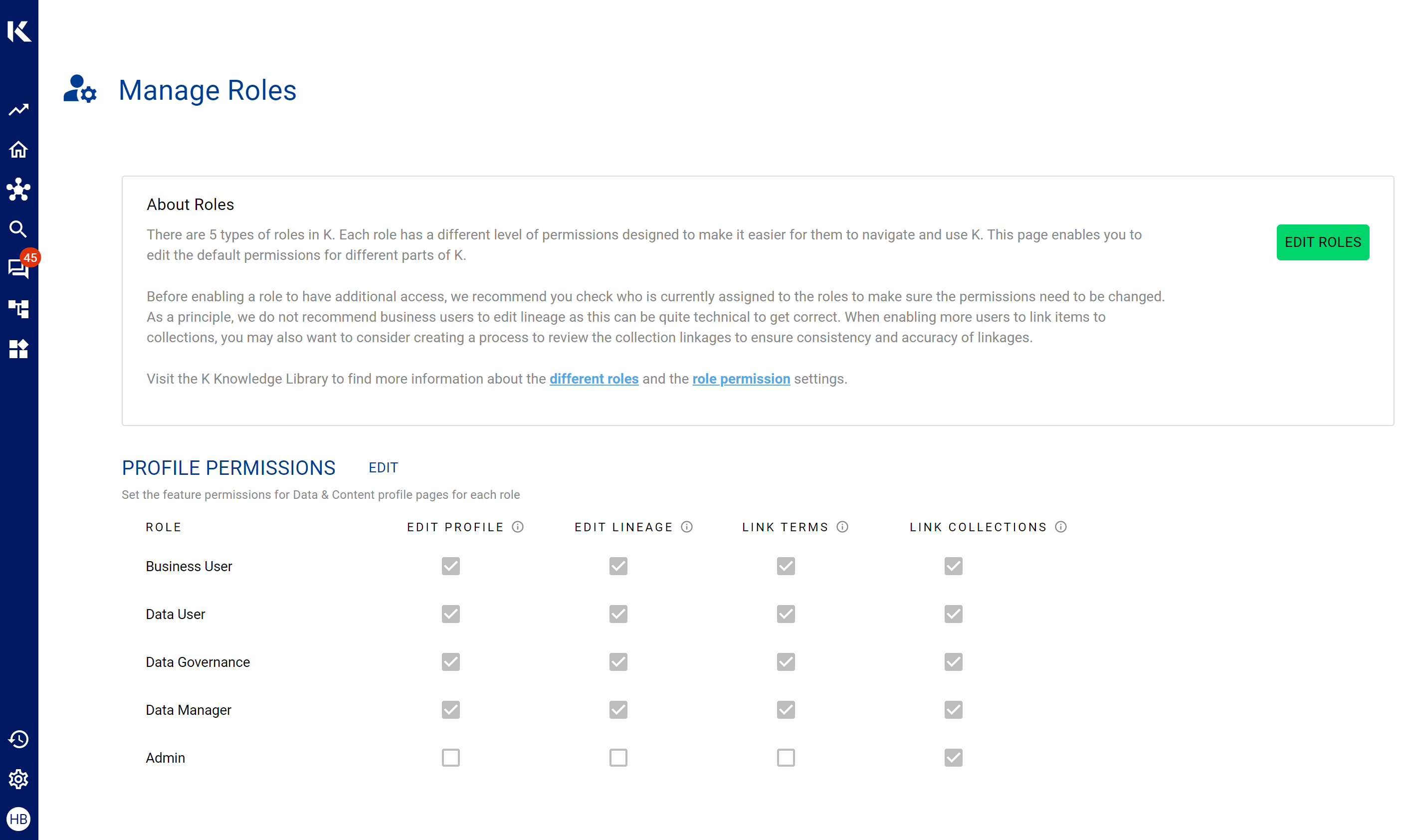Open the settings gear icon
This screenshot has width=1404, height=840.
(x=18, y=779)
